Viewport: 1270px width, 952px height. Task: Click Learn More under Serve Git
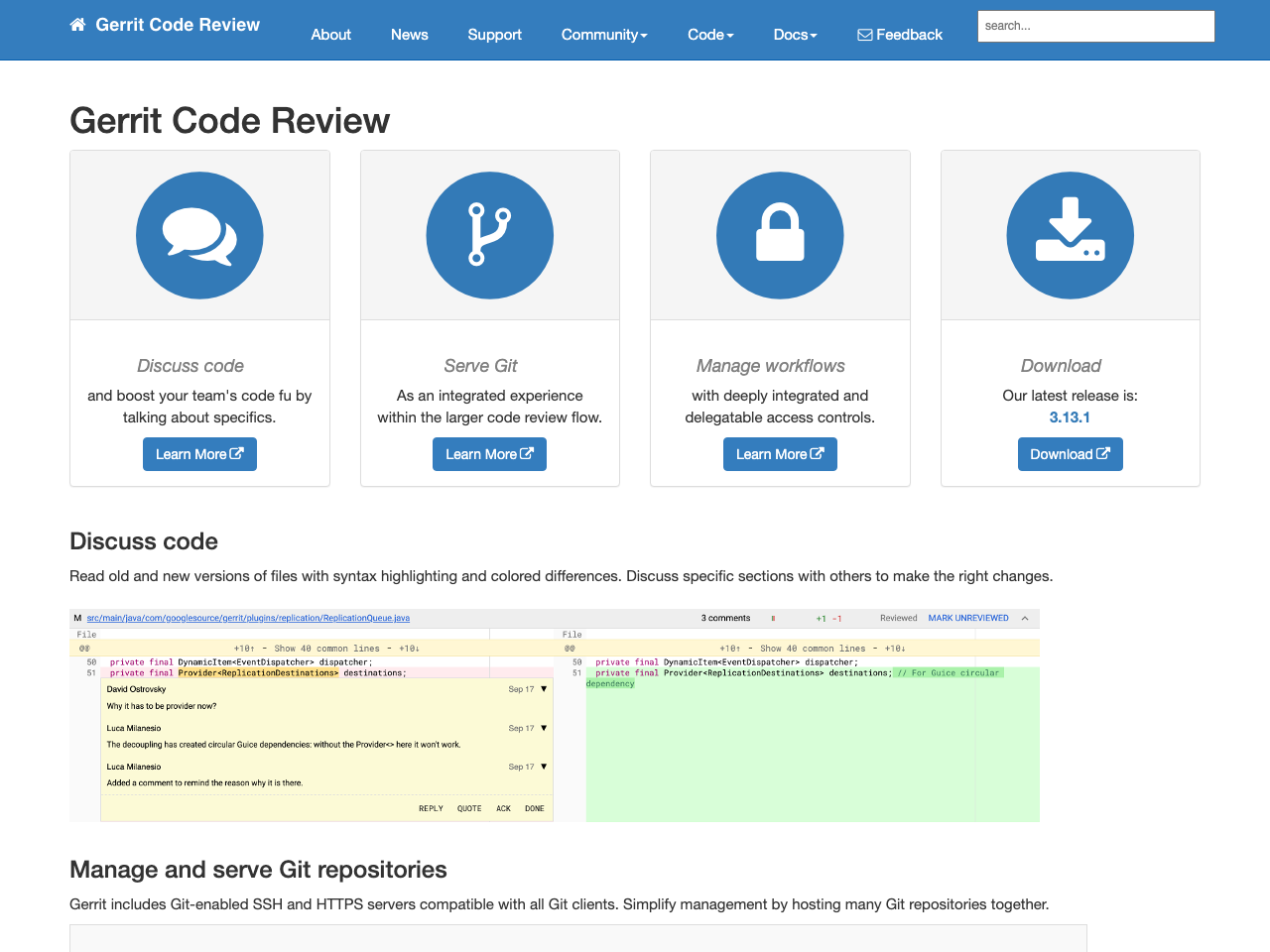[489, 454]
